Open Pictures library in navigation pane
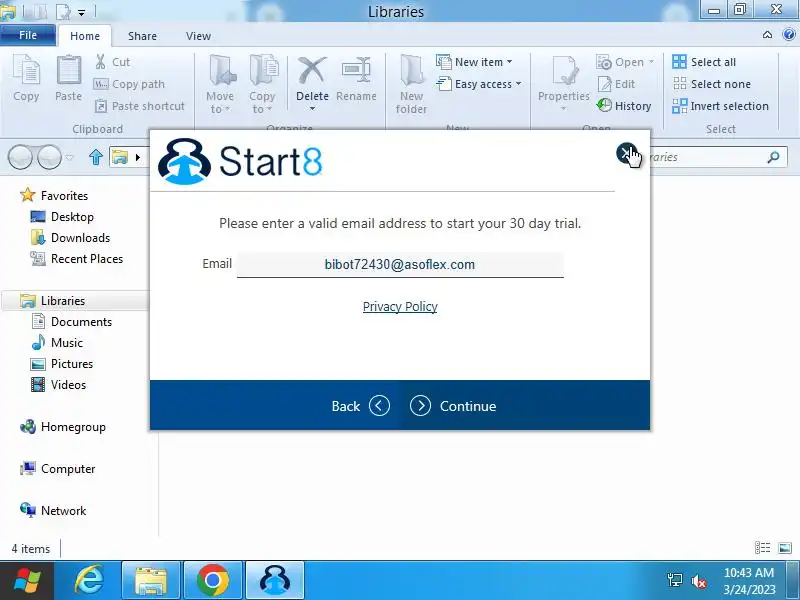800x600 pixels. (x=71, y=364)
